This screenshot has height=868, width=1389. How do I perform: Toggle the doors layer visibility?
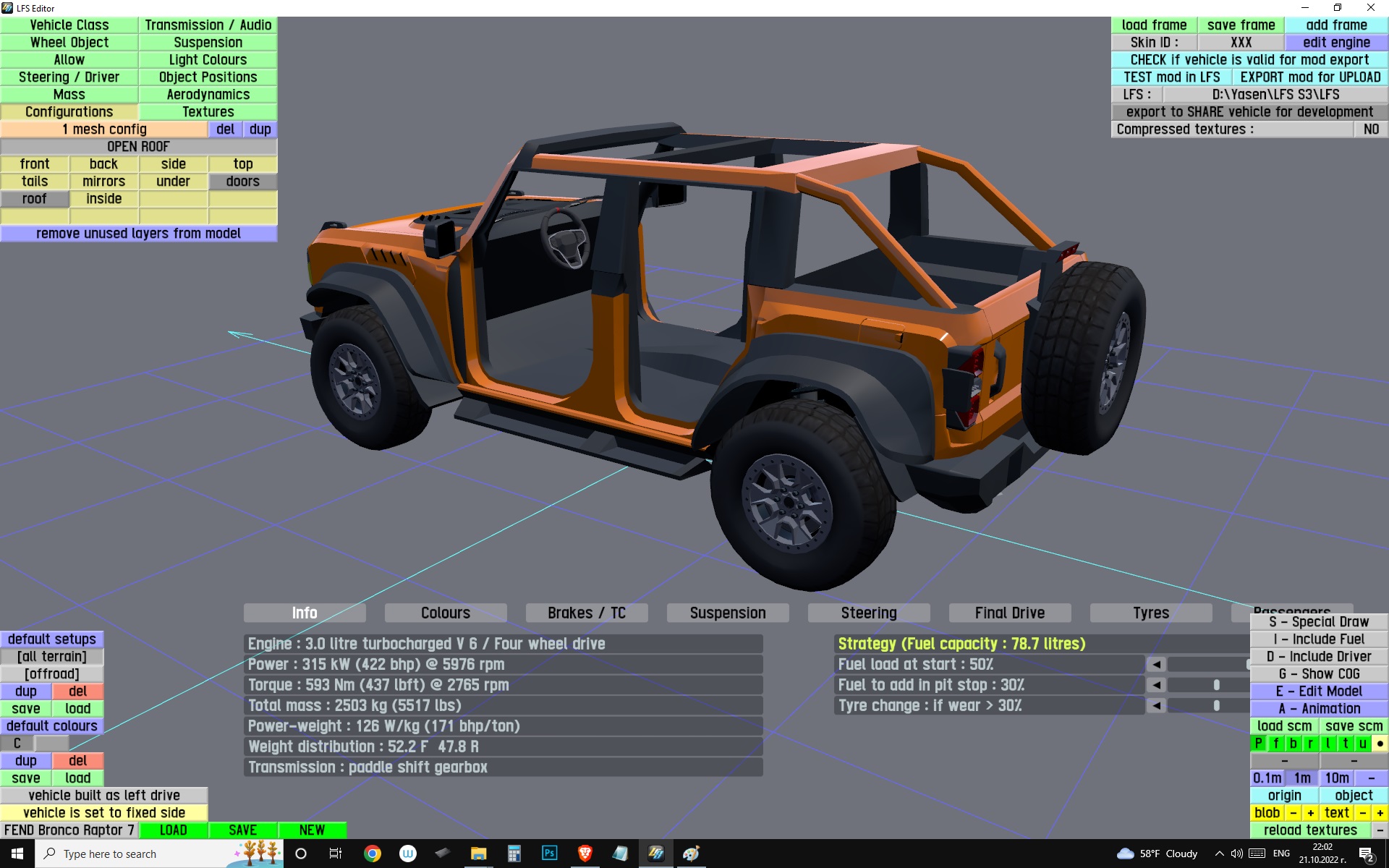pyautogui.click(x=242, y=182)
